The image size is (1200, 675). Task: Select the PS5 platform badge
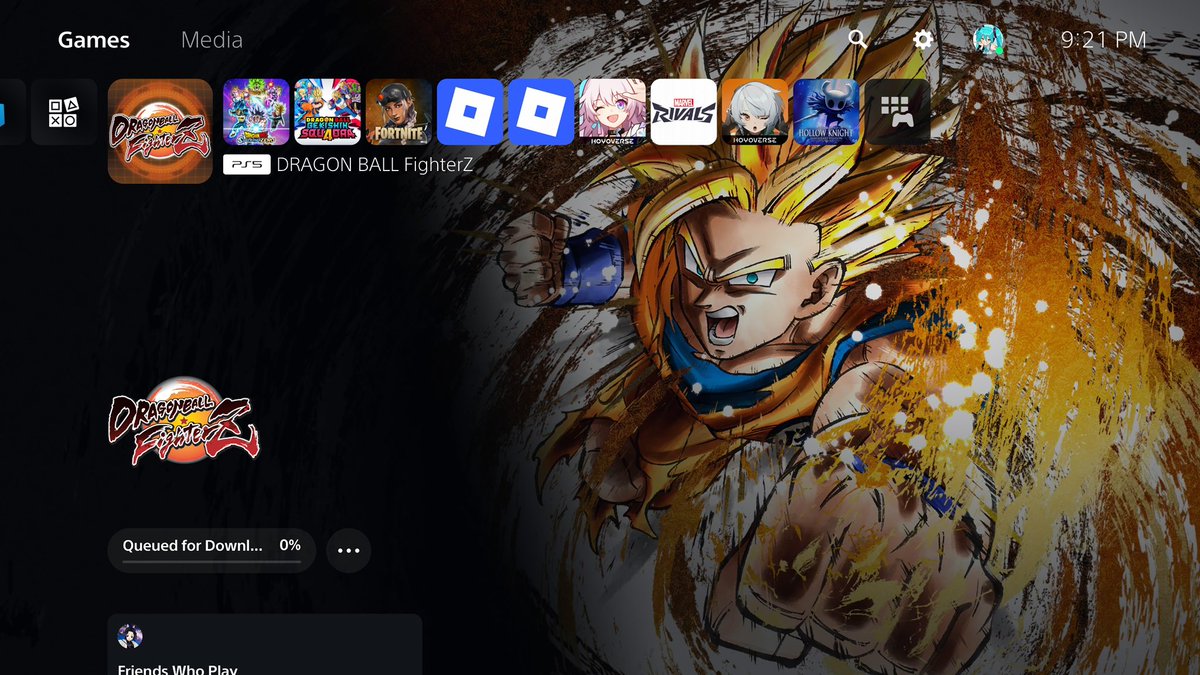246,164
